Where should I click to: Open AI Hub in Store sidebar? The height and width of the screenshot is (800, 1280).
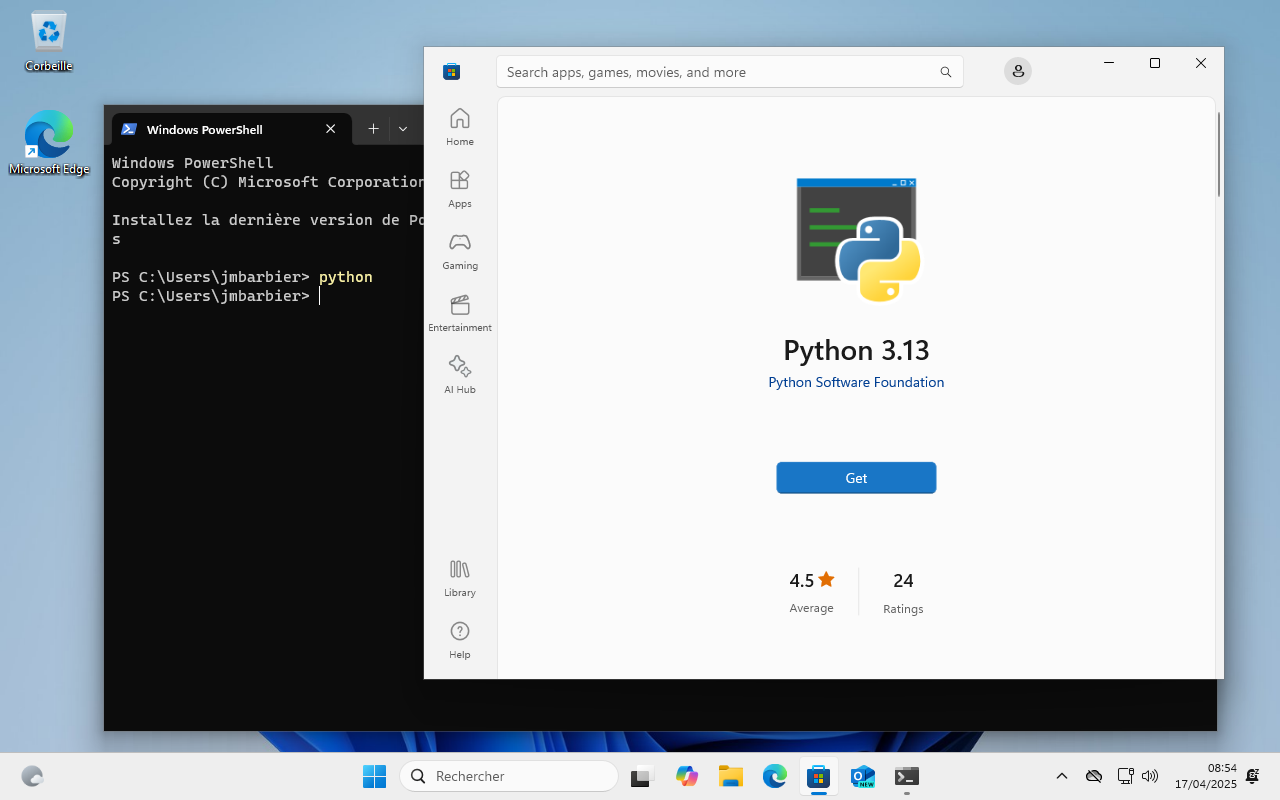coord(460,375)
